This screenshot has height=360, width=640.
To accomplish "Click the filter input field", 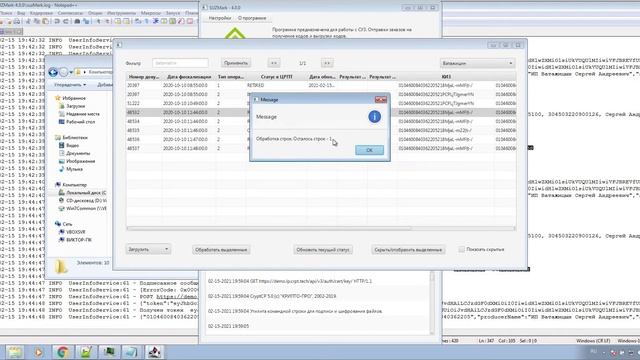I will pos(180,63).
